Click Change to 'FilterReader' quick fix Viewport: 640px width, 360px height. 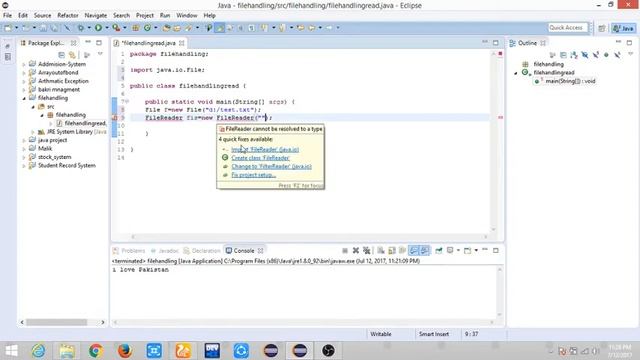tap(271, 167)
